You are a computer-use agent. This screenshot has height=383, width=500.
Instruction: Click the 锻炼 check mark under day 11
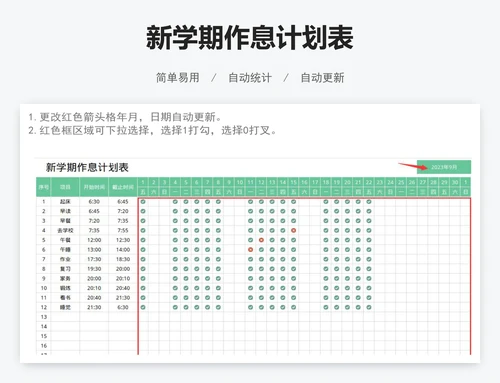pos(251,288)
